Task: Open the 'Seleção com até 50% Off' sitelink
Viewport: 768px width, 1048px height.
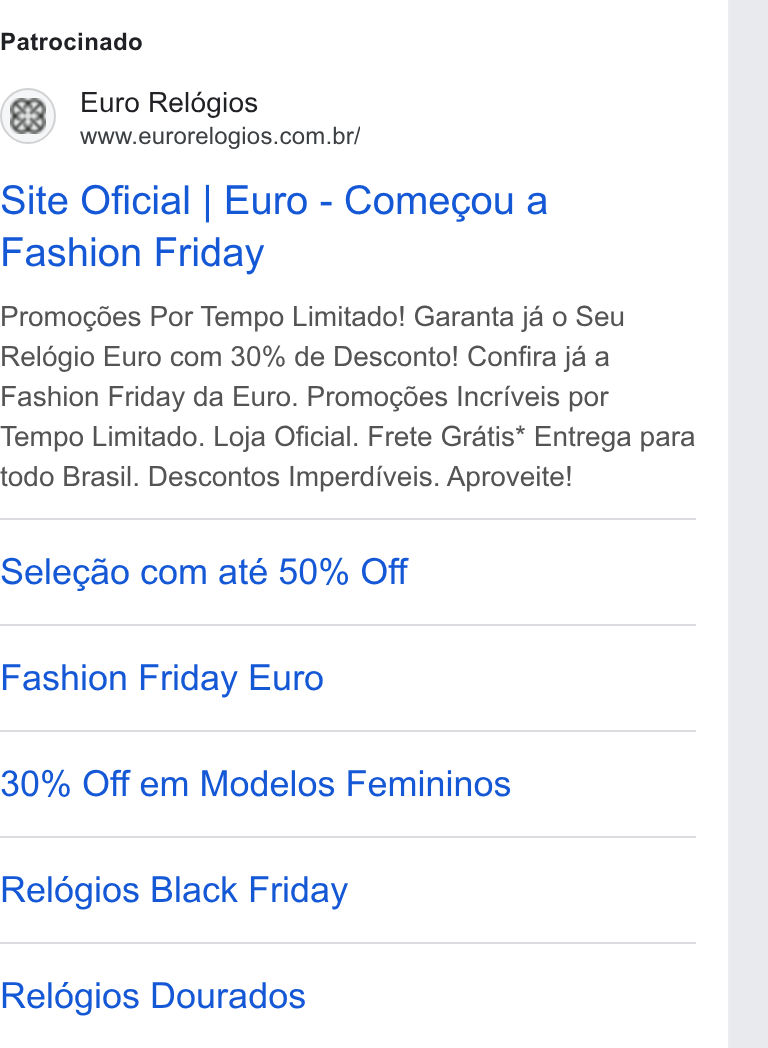Action: point(204,572)
